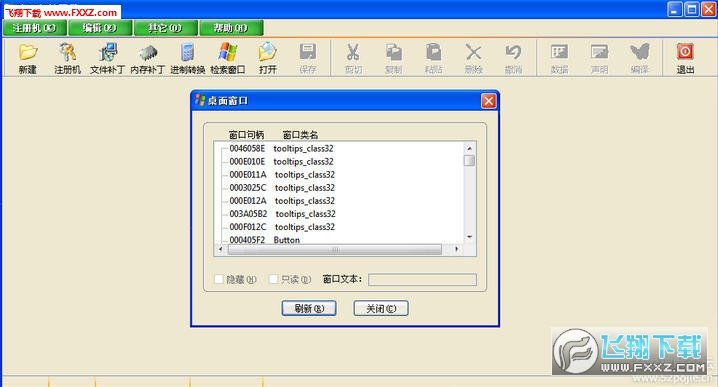Open the 编辑 menu
Image resolution: width=718 pixels, height=387 pixels.
pos(100,28)
